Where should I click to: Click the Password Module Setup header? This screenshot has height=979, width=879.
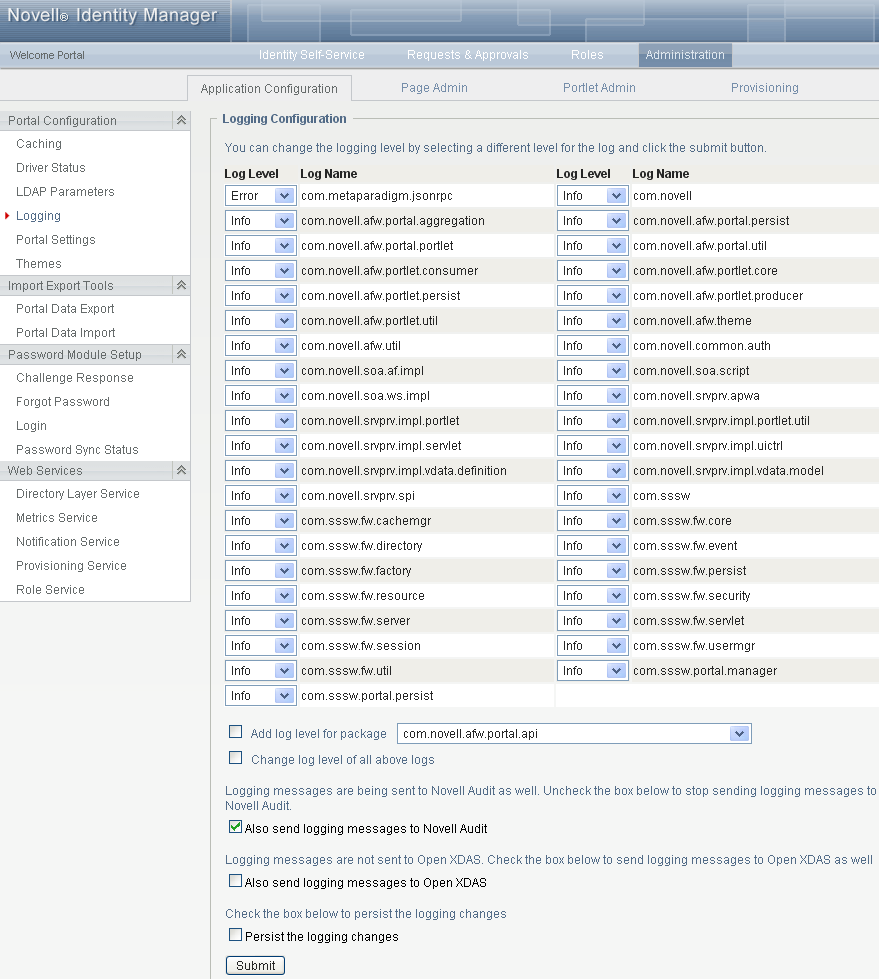pos(74,355)
